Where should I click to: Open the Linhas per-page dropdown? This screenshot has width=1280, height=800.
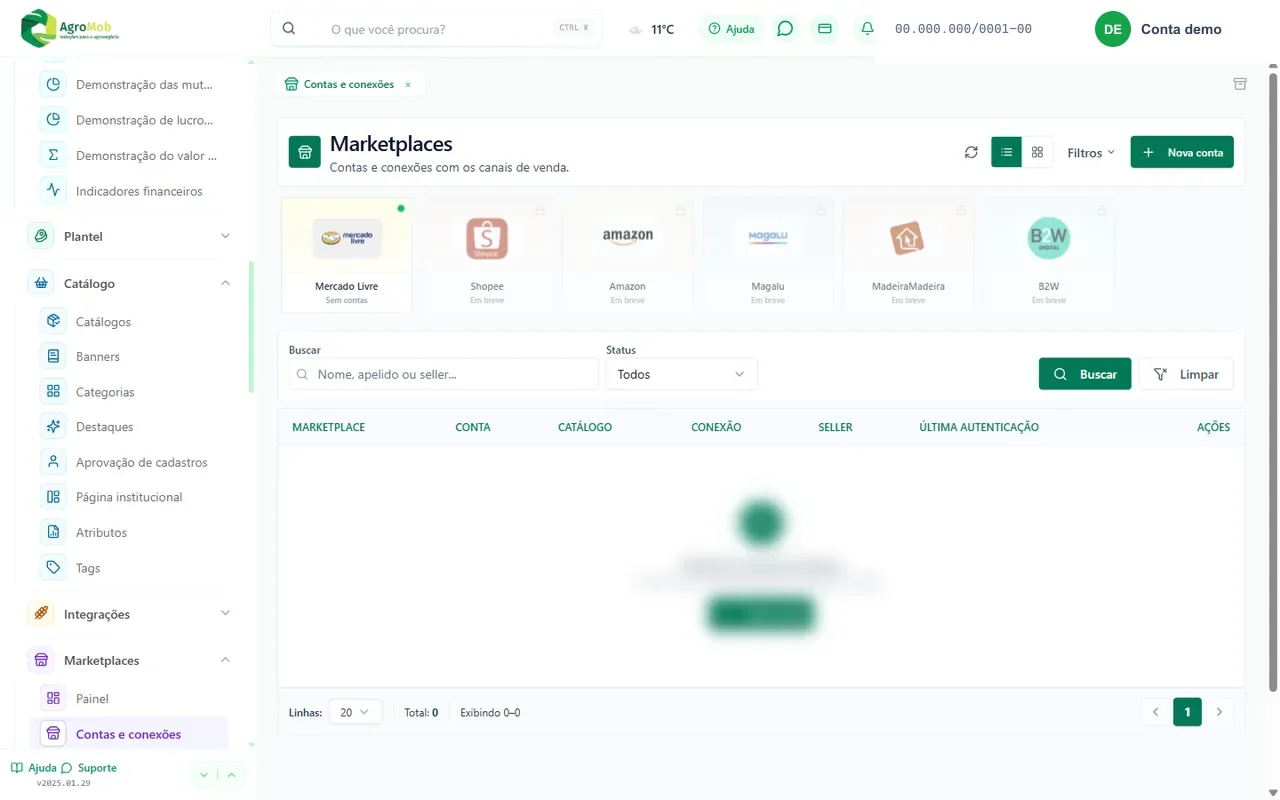pyautogui.click(x=355, y=713)
